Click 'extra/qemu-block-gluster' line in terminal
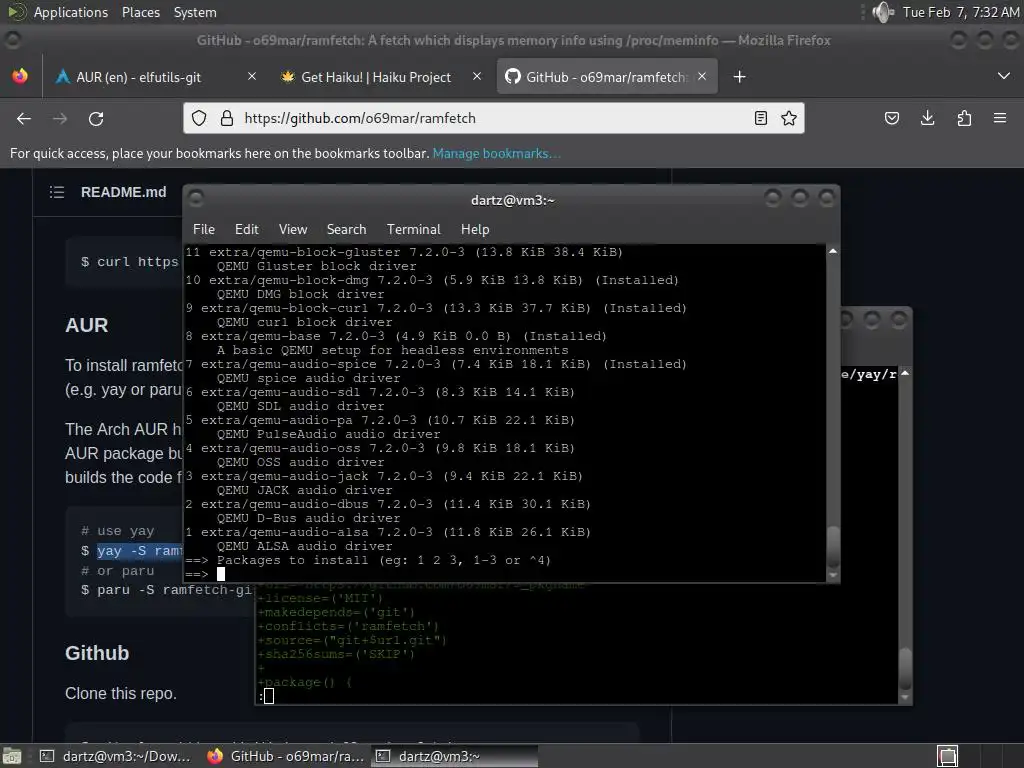The height and width of the screenshot is (768, 1024). click(404, 252)
